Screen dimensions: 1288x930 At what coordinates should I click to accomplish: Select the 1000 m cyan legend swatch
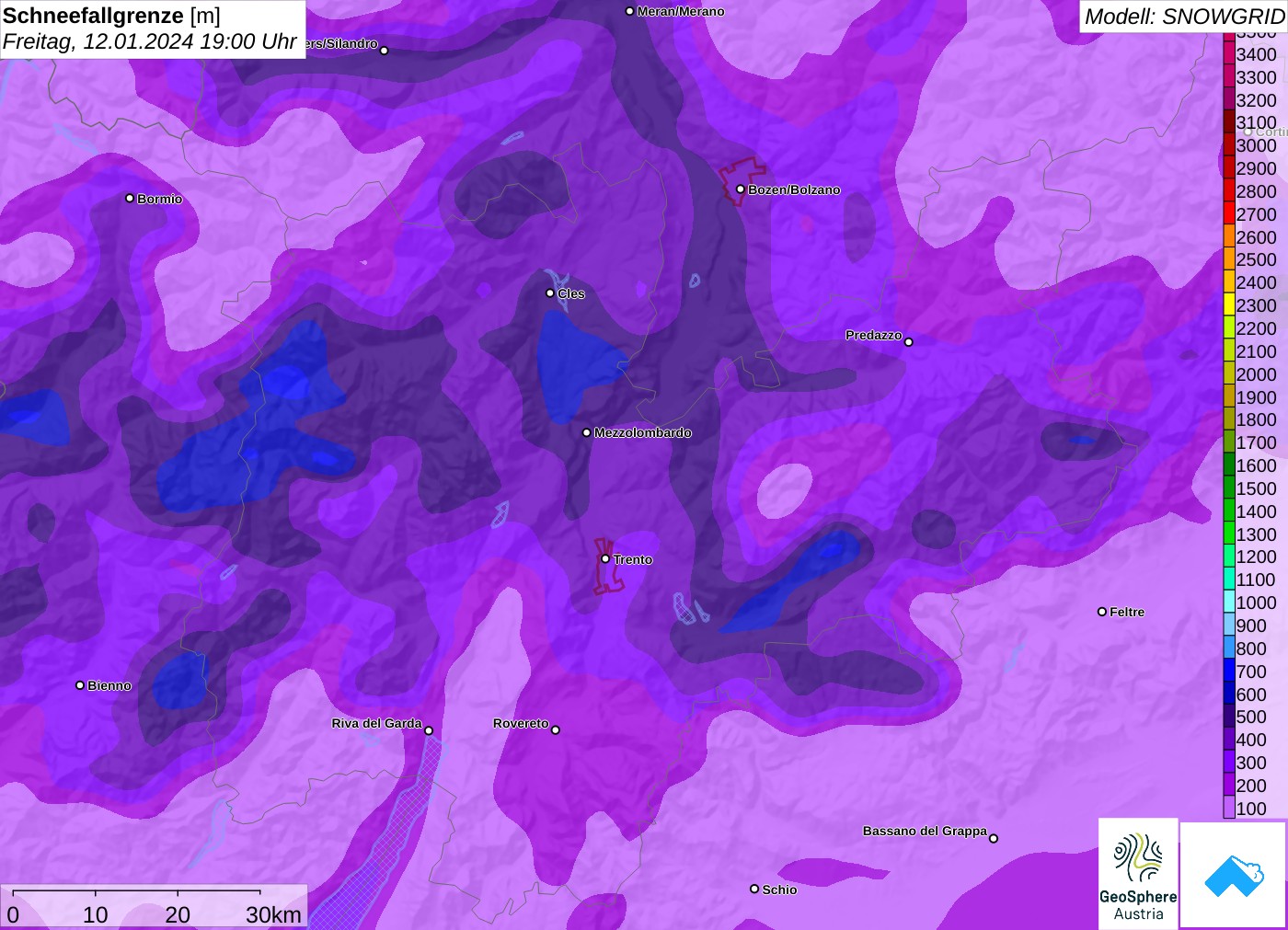tap(1228, 602)
